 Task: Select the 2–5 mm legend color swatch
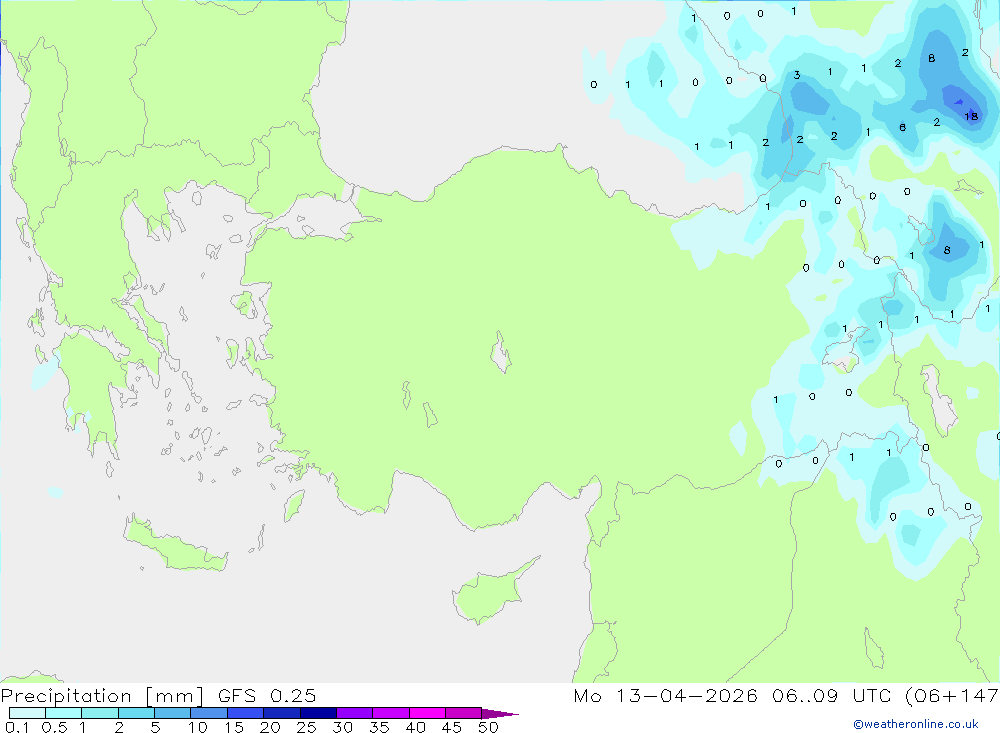coord(136,713)
